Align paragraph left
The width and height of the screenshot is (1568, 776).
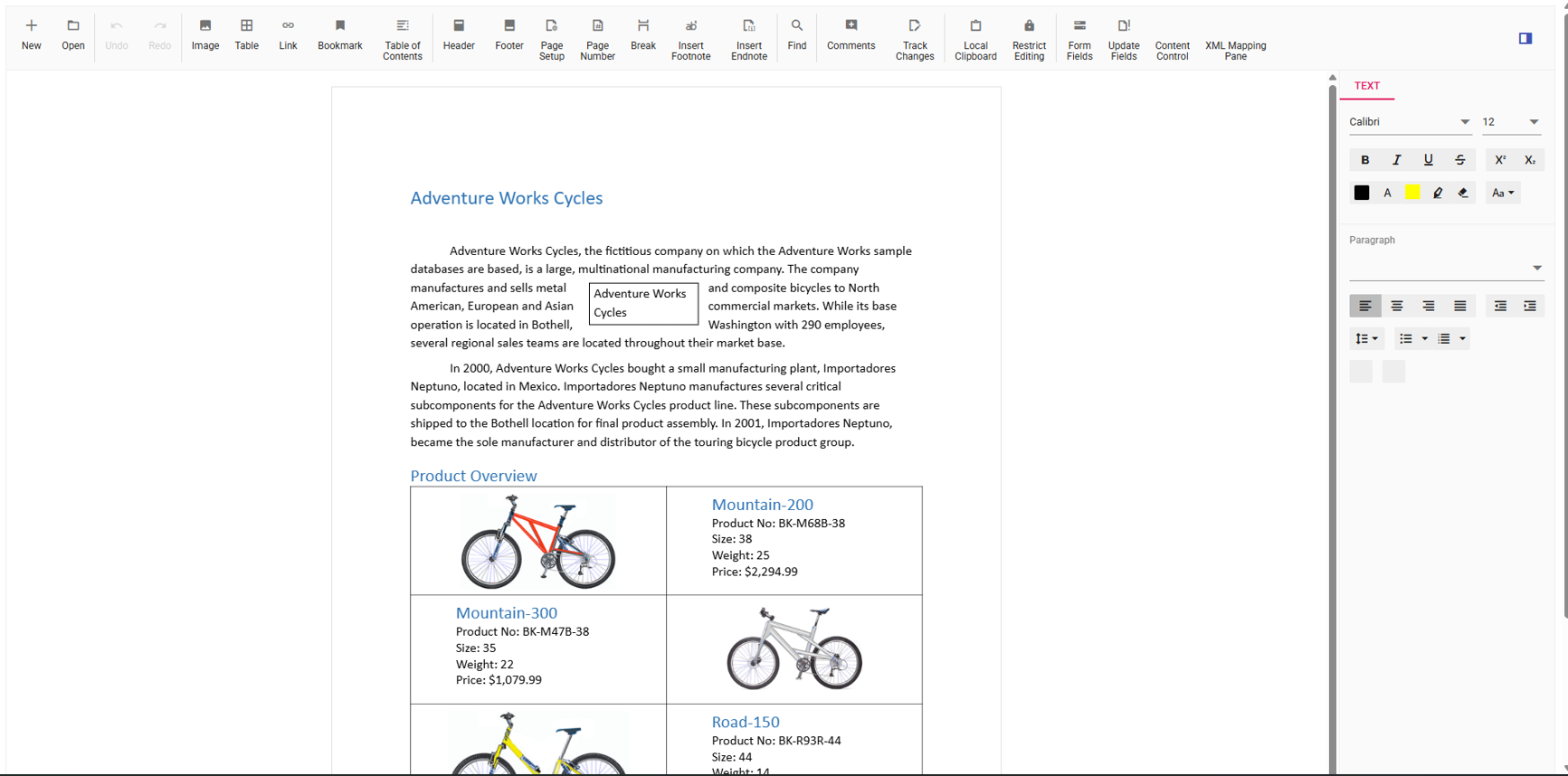click(x=1365, y=307)
